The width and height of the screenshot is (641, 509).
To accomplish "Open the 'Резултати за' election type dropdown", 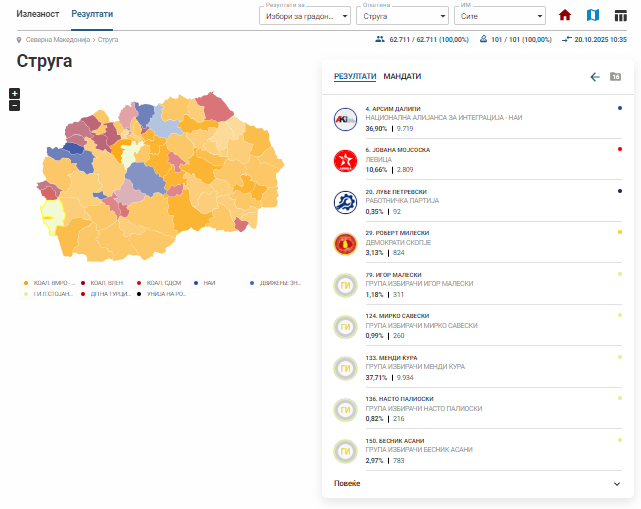I will coord(305,17).
